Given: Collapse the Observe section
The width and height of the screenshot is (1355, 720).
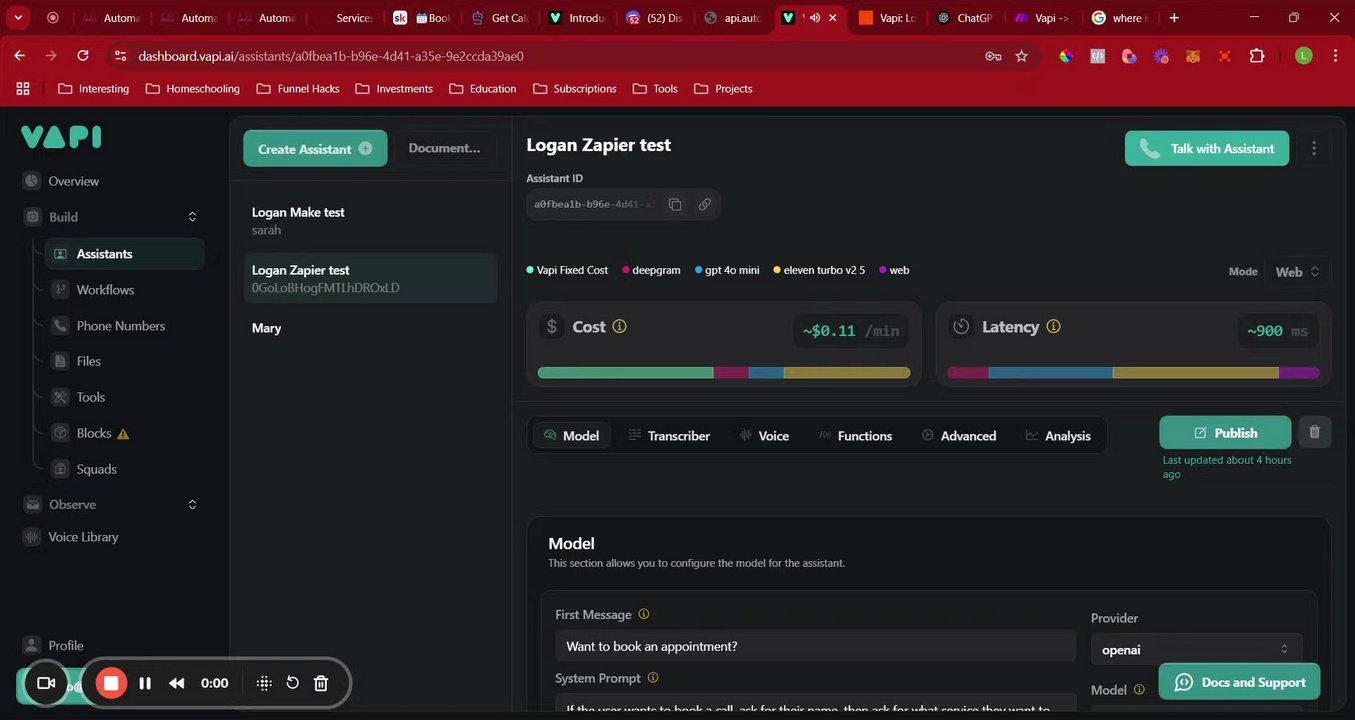Looking at the screenshot, I should (x=192, y=505).
